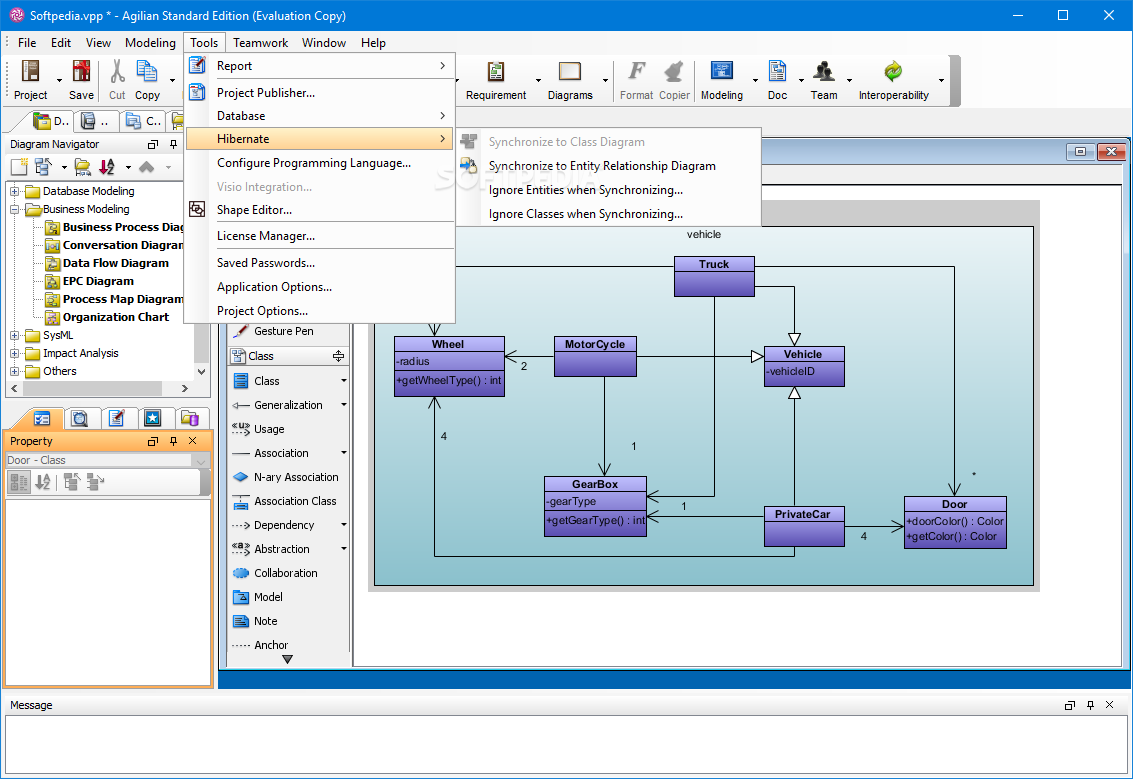Screen dimensions: 1133x779
Task: Pin the Diagram Navigator panel
Action: tap(173, 144)
